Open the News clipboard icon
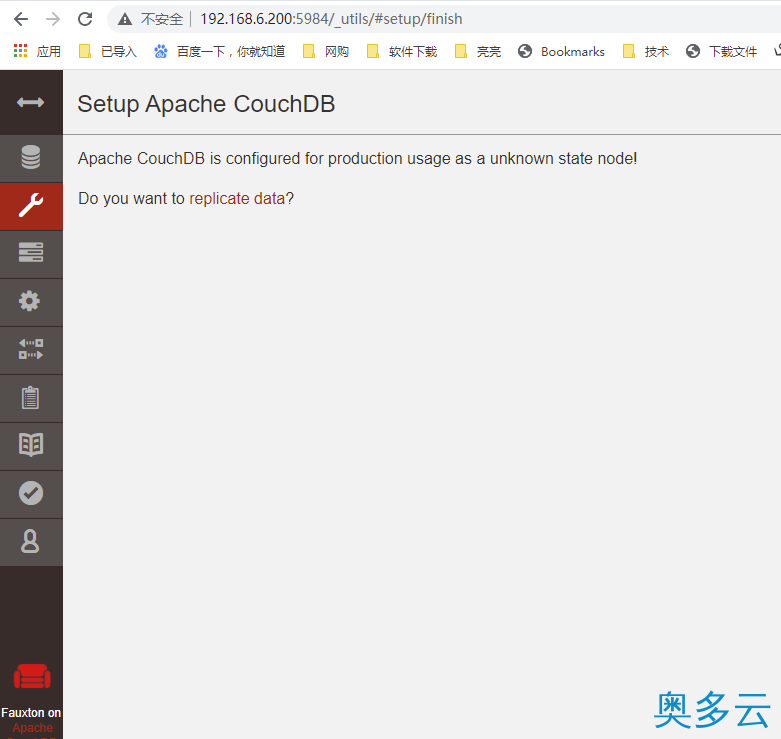 pos(31,398)
